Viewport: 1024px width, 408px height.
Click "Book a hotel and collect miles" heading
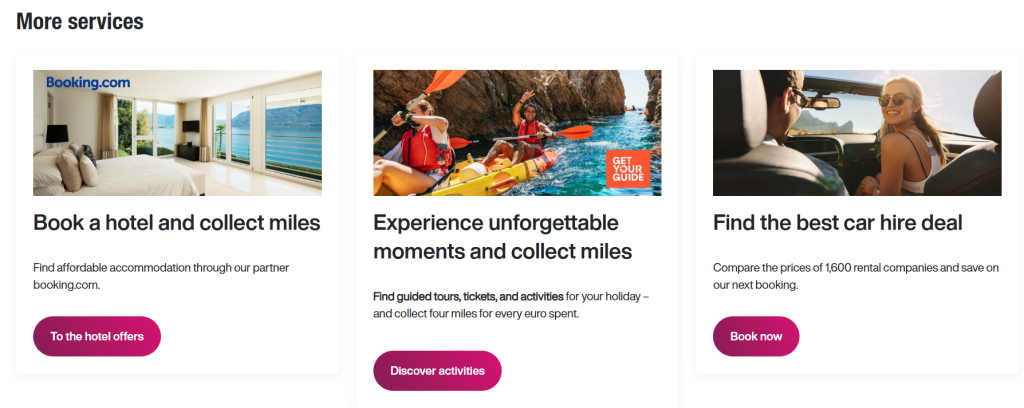click(177, 222)
